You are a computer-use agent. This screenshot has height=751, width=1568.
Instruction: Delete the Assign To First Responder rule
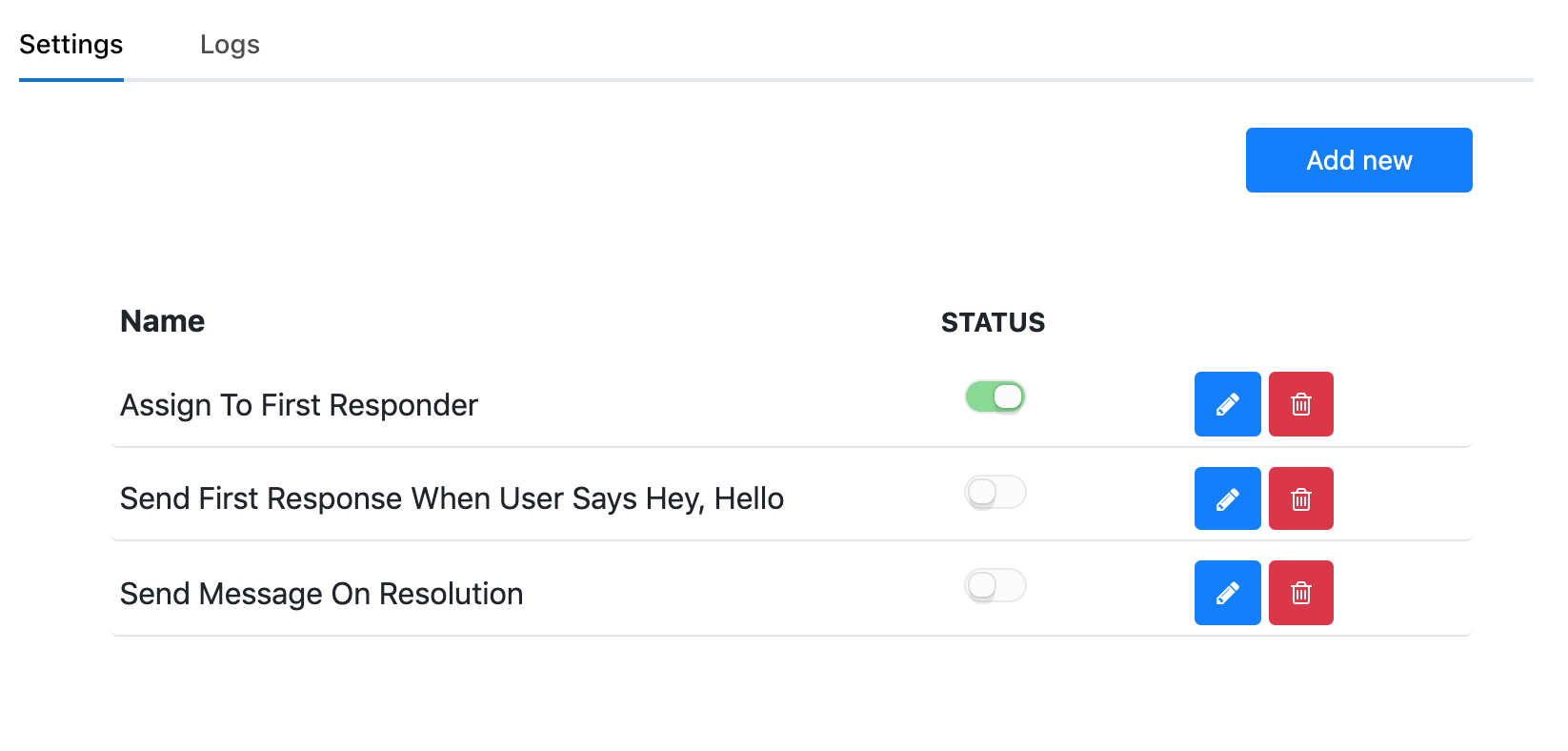point(1300,404)
